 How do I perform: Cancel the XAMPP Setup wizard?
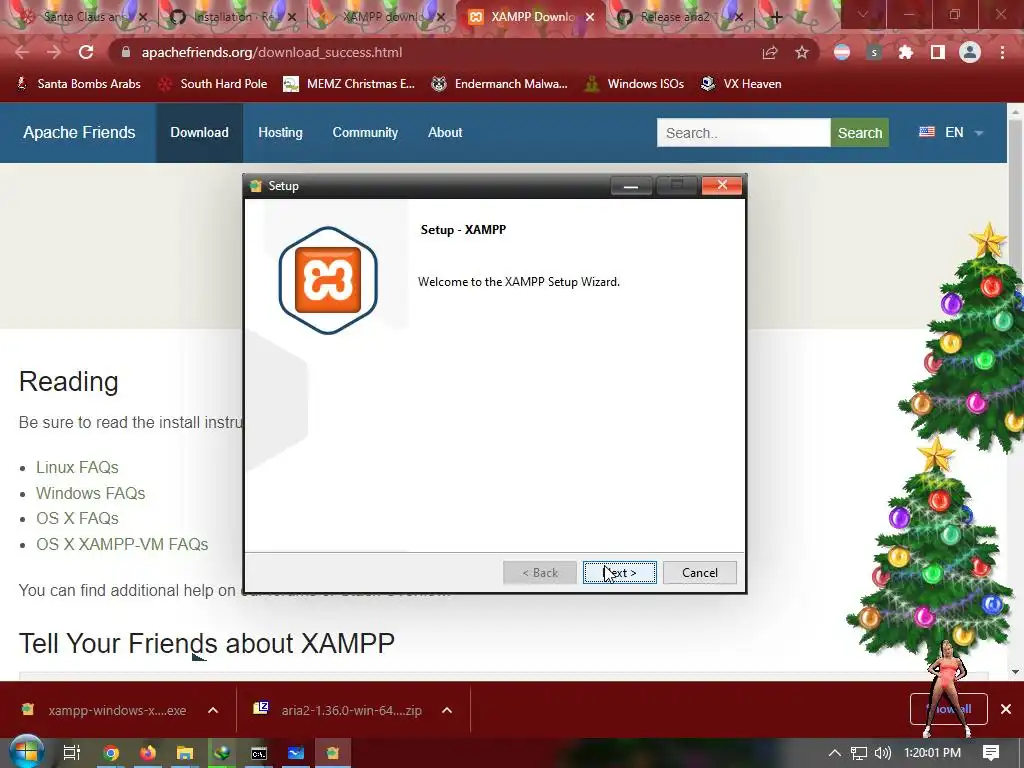pyautogui.click(x=699, y=573)
